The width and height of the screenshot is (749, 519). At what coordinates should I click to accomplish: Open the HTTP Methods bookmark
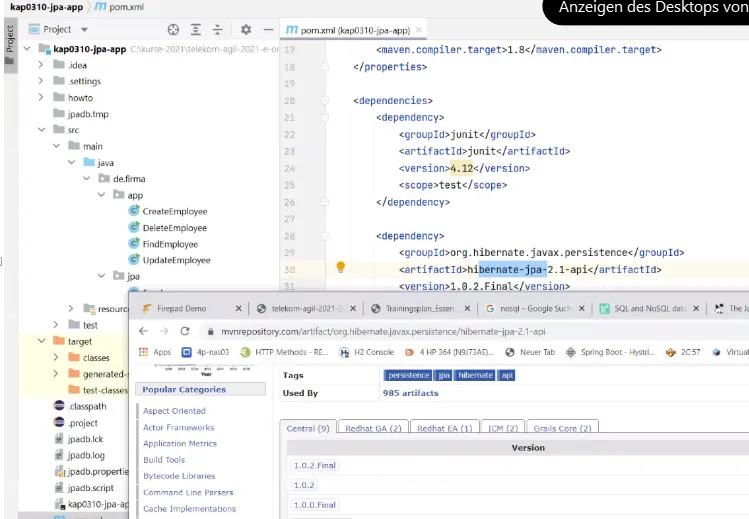point(284,352)
